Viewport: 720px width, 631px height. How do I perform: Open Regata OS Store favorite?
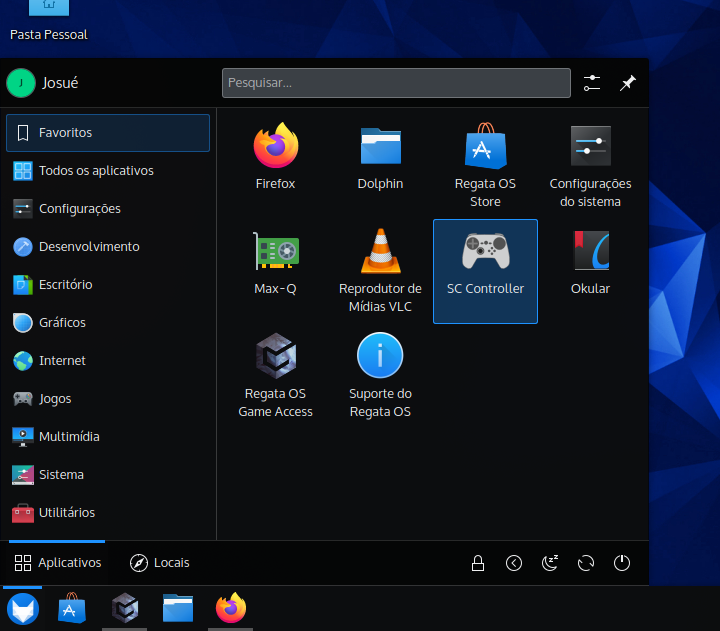click(485, 166)
